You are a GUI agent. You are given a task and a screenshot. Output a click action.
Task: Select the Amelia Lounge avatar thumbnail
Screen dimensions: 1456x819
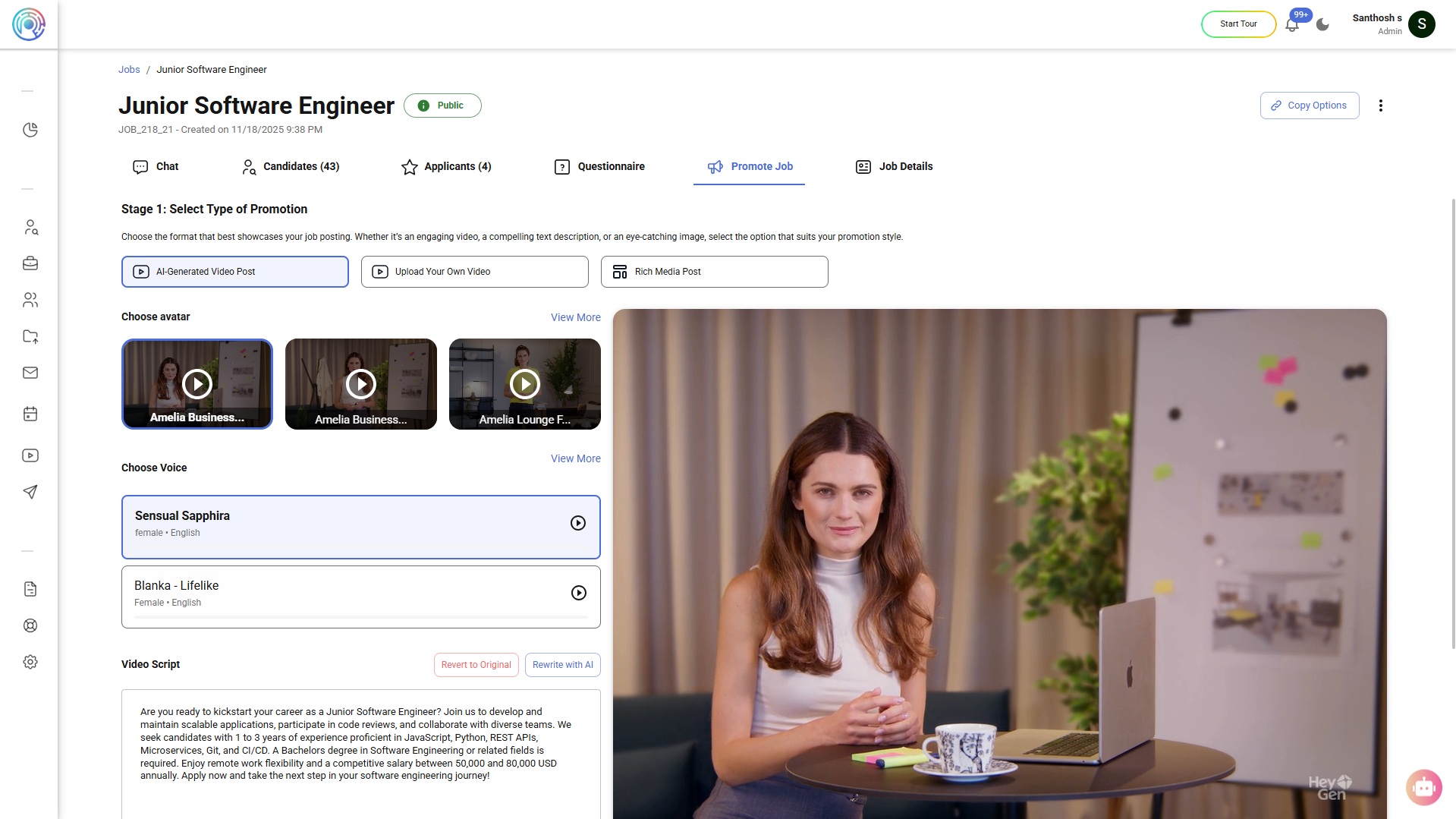[524, 384]
